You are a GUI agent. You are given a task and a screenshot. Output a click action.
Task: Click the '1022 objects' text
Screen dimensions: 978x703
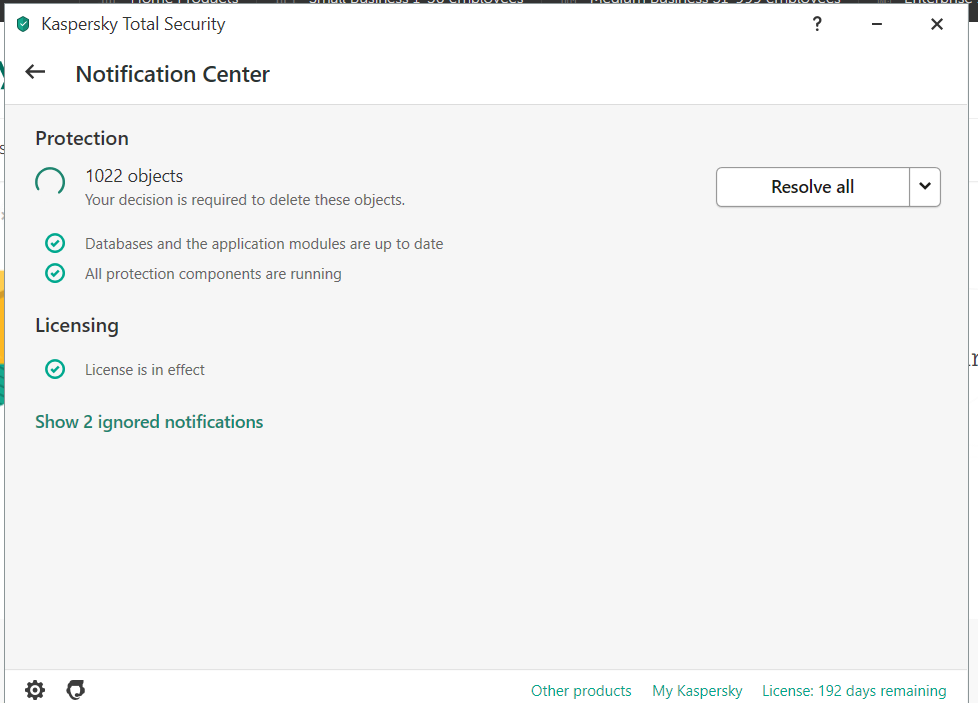coord(134,177)
